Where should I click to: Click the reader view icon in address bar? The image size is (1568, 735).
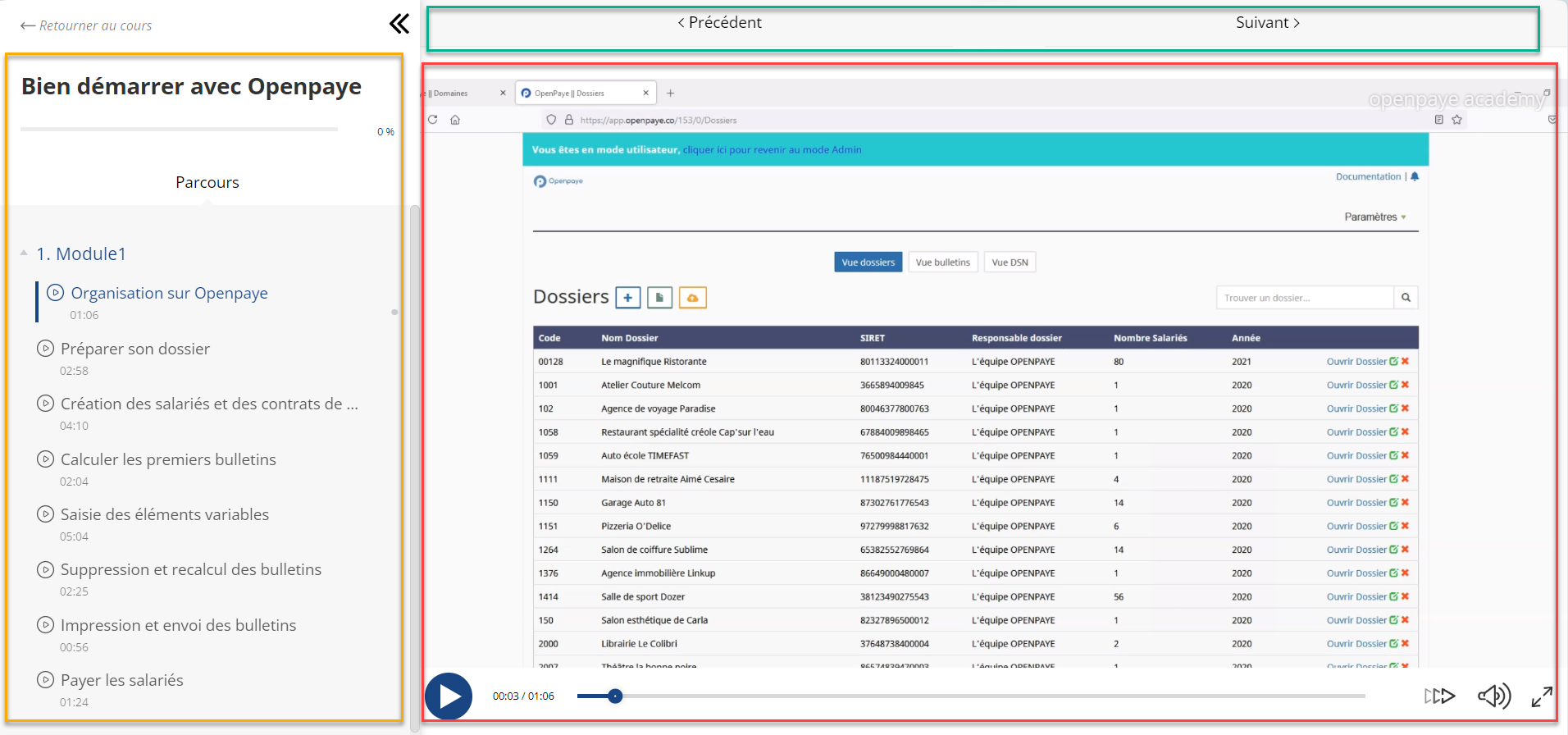(1438, 120)
